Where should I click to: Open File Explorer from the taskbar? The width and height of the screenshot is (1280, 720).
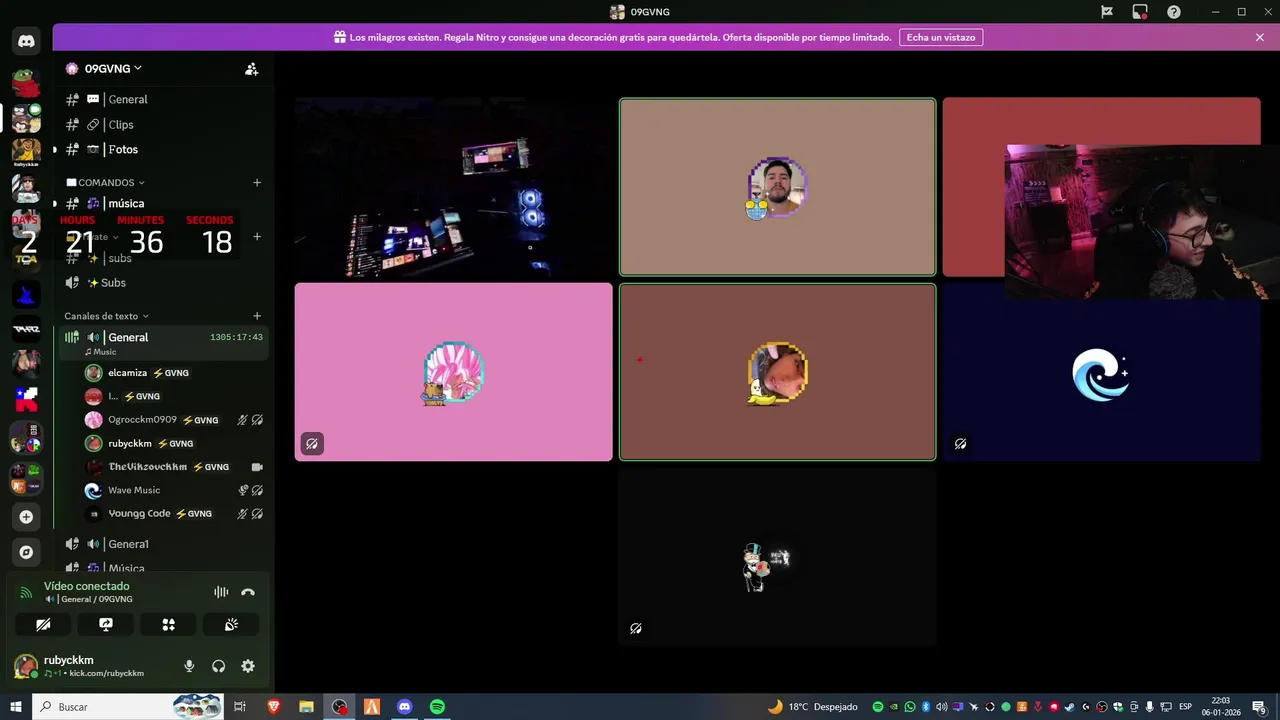(307, 707)
